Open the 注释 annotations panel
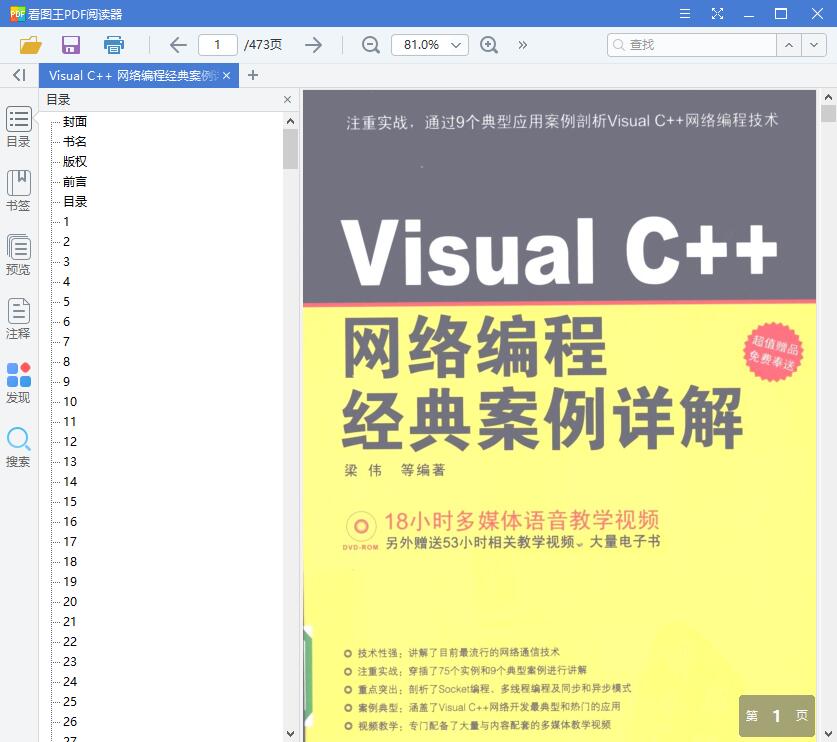837x742 pixels. coord(19,319)
